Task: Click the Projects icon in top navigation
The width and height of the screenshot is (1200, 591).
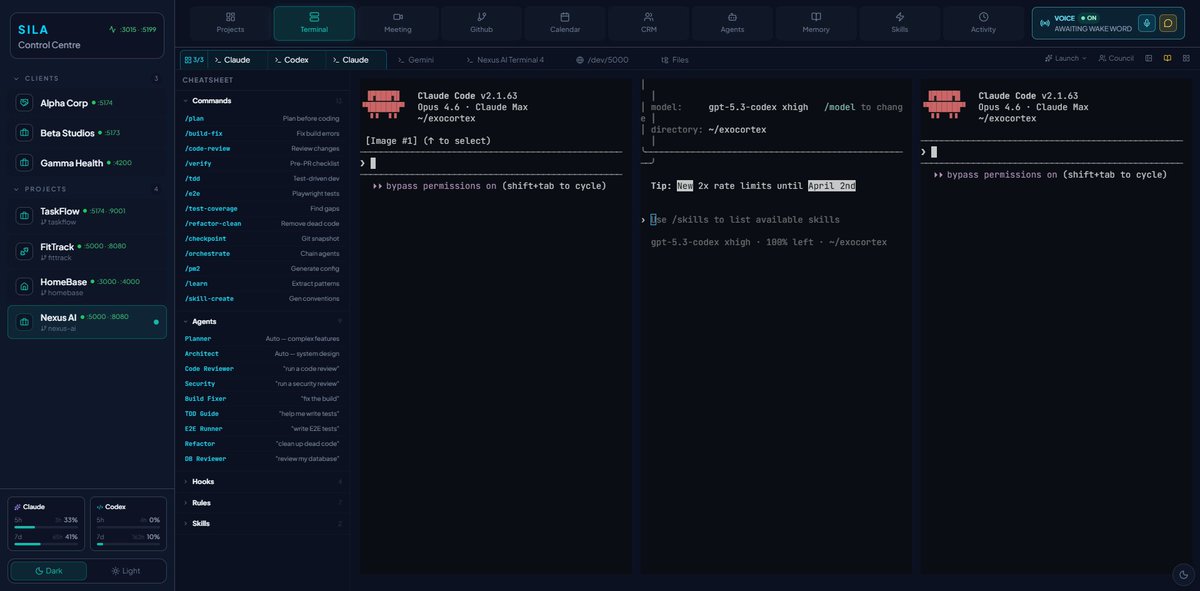Action: [230, 17]
